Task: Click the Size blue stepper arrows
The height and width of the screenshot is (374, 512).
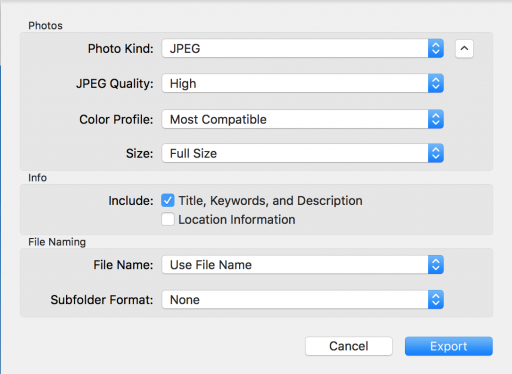Action: coord(436,153)
